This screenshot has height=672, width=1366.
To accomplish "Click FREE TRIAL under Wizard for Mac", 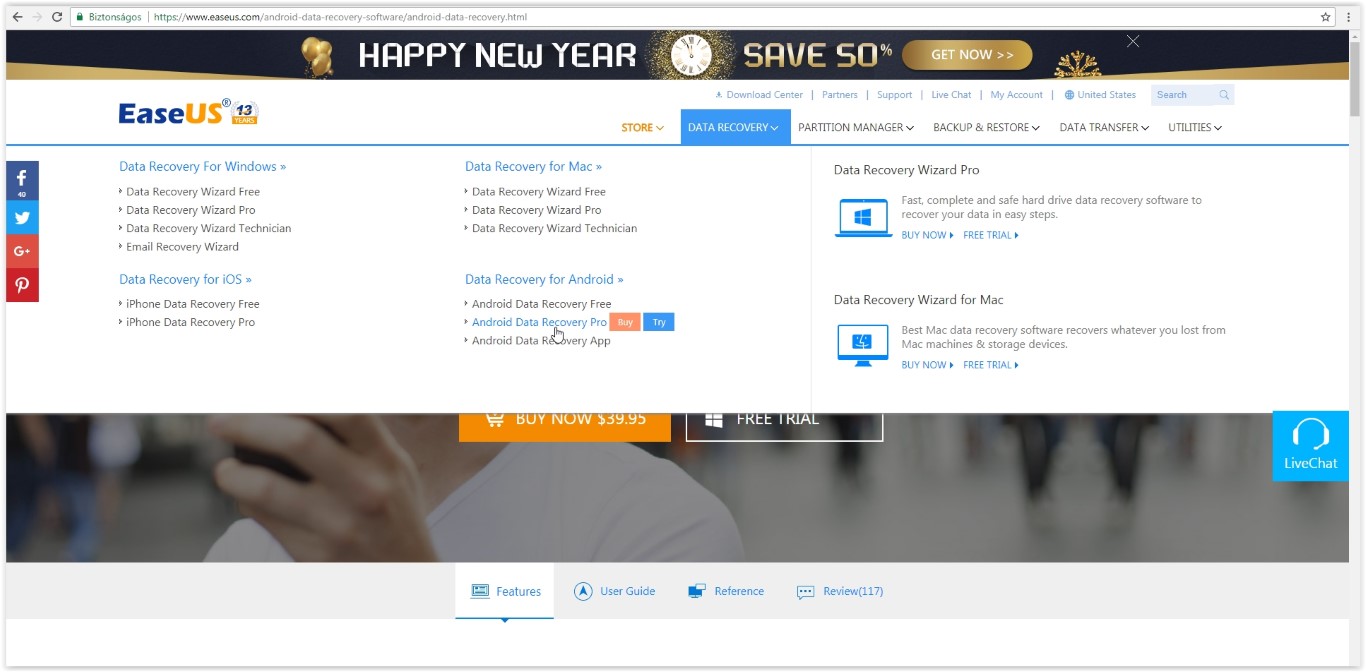I will click(x=991, y=365).
